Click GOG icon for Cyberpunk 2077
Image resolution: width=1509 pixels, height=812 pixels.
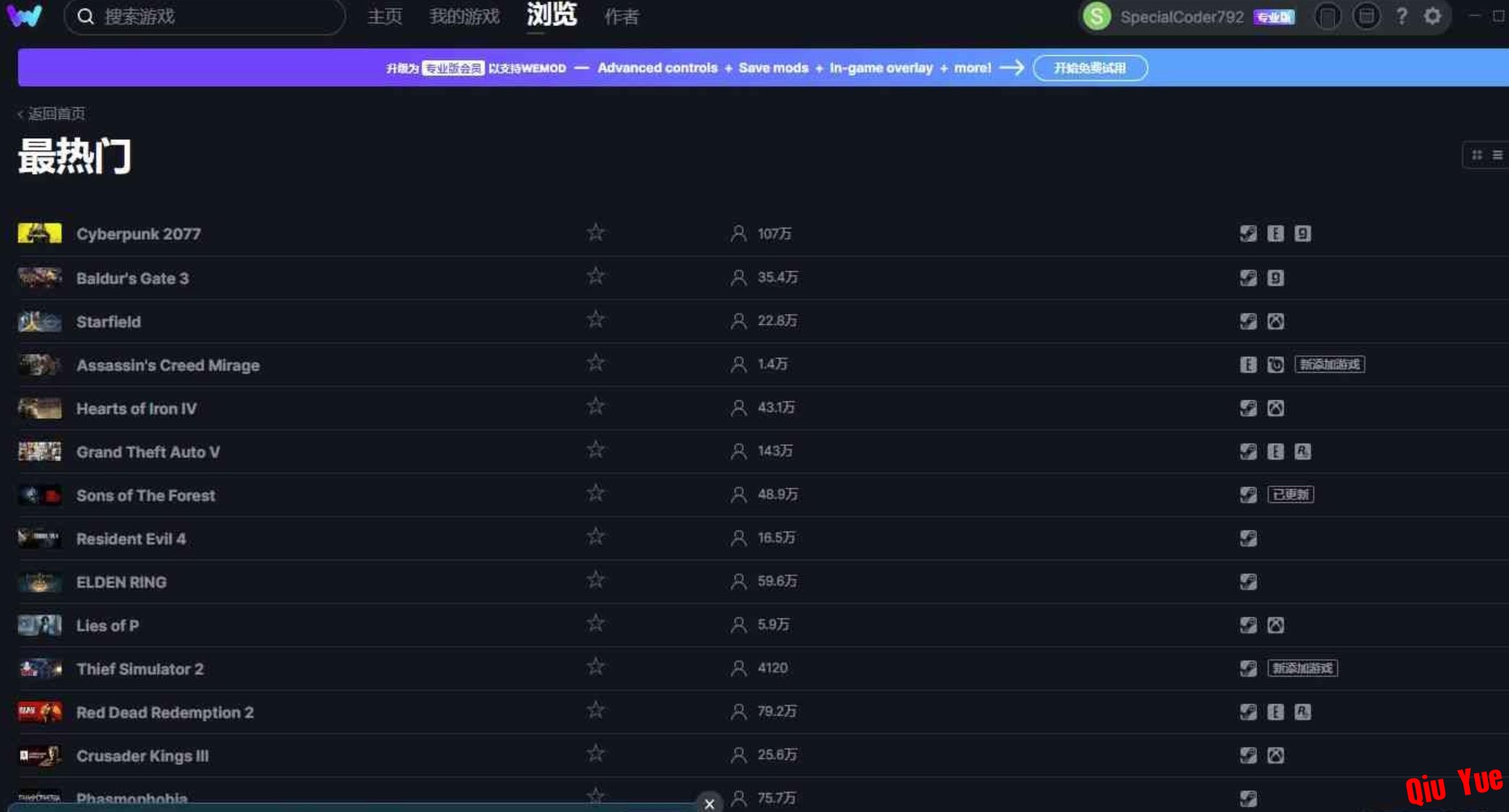[1303, 234]
